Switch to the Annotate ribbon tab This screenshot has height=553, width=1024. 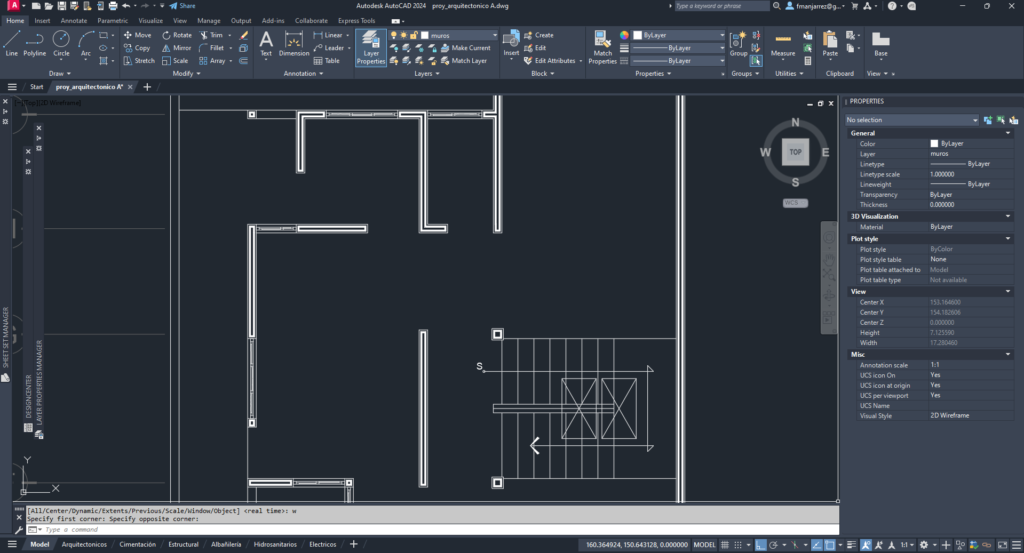tap(73, 20)
